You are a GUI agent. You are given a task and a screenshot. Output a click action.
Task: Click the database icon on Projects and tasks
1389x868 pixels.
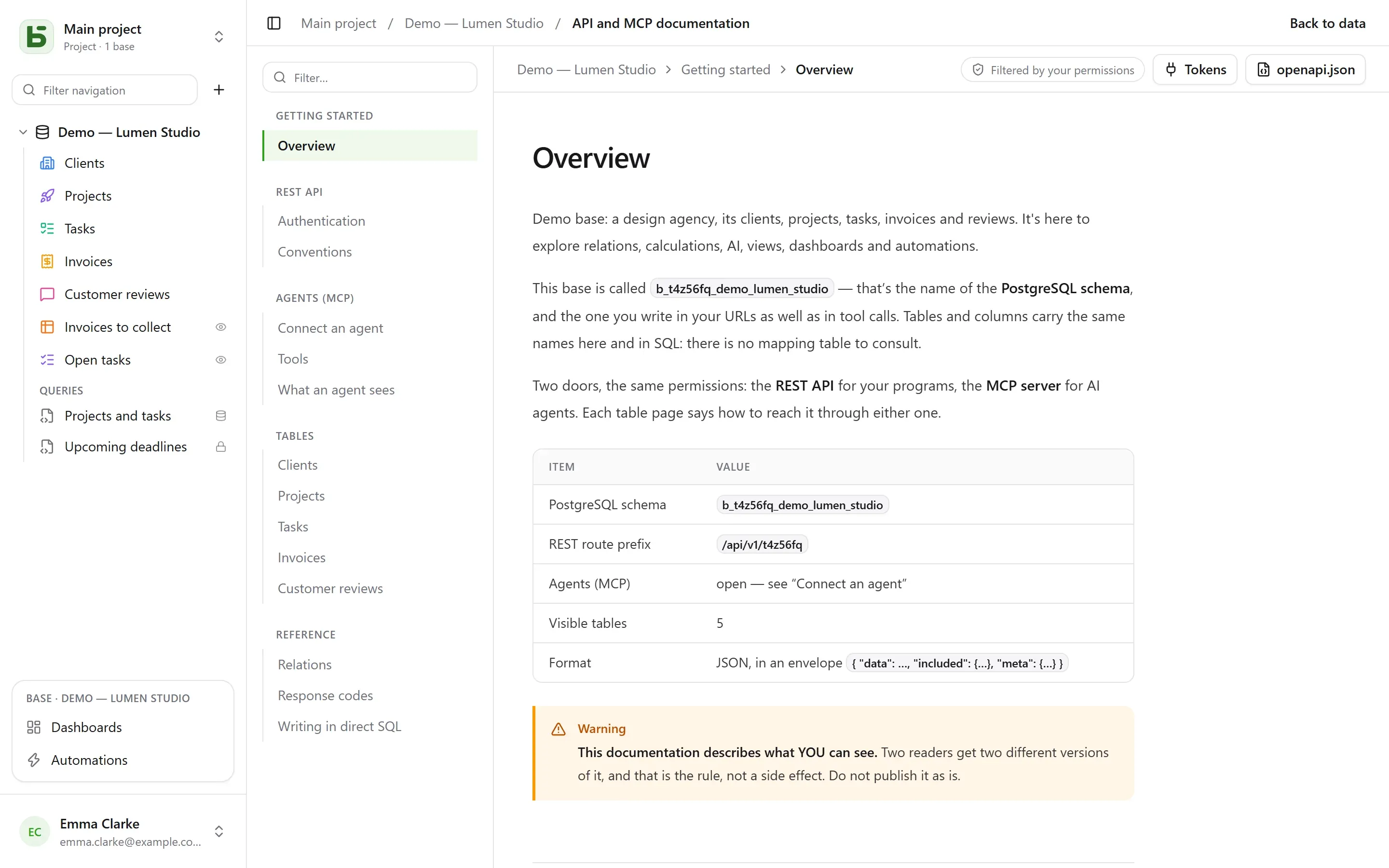tap(220, 416)
